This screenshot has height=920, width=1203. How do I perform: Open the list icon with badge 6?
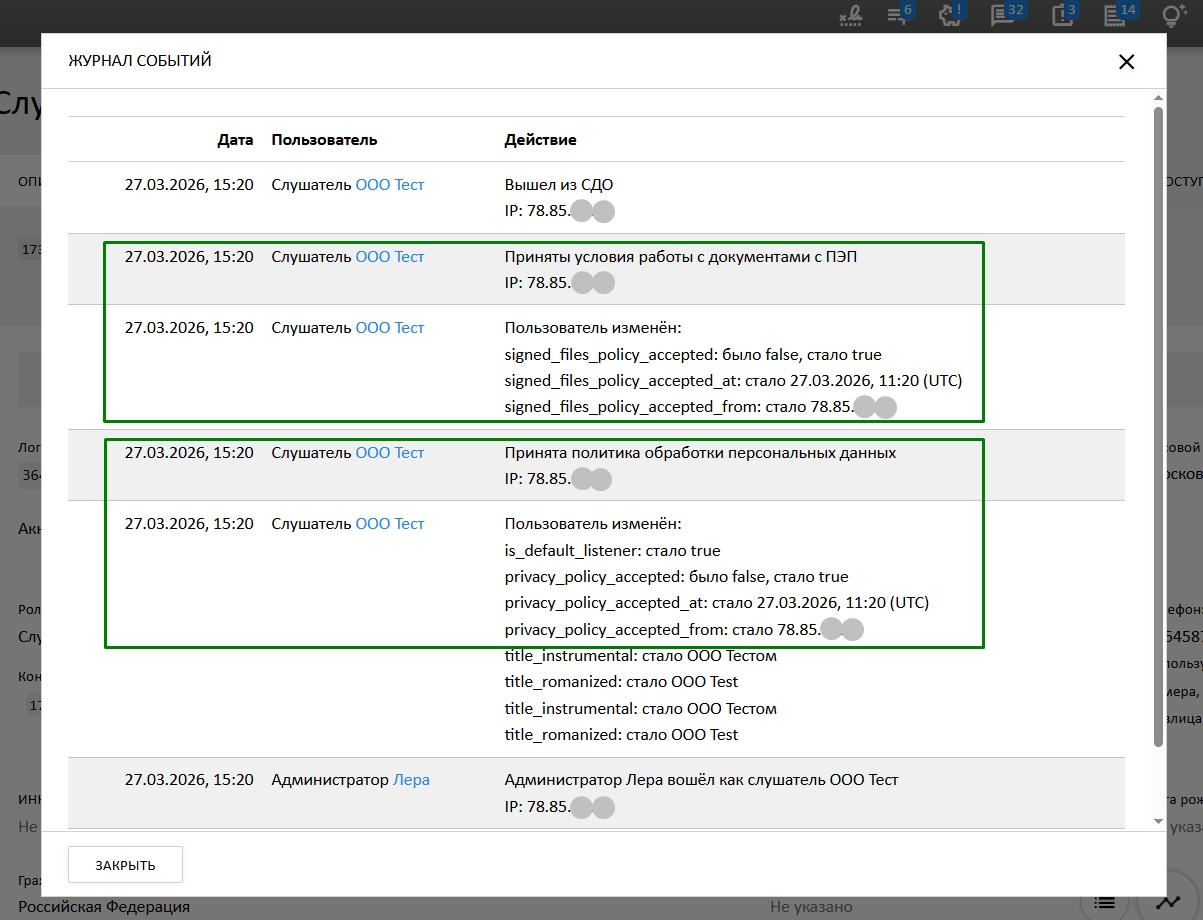(x=897, y=15)
